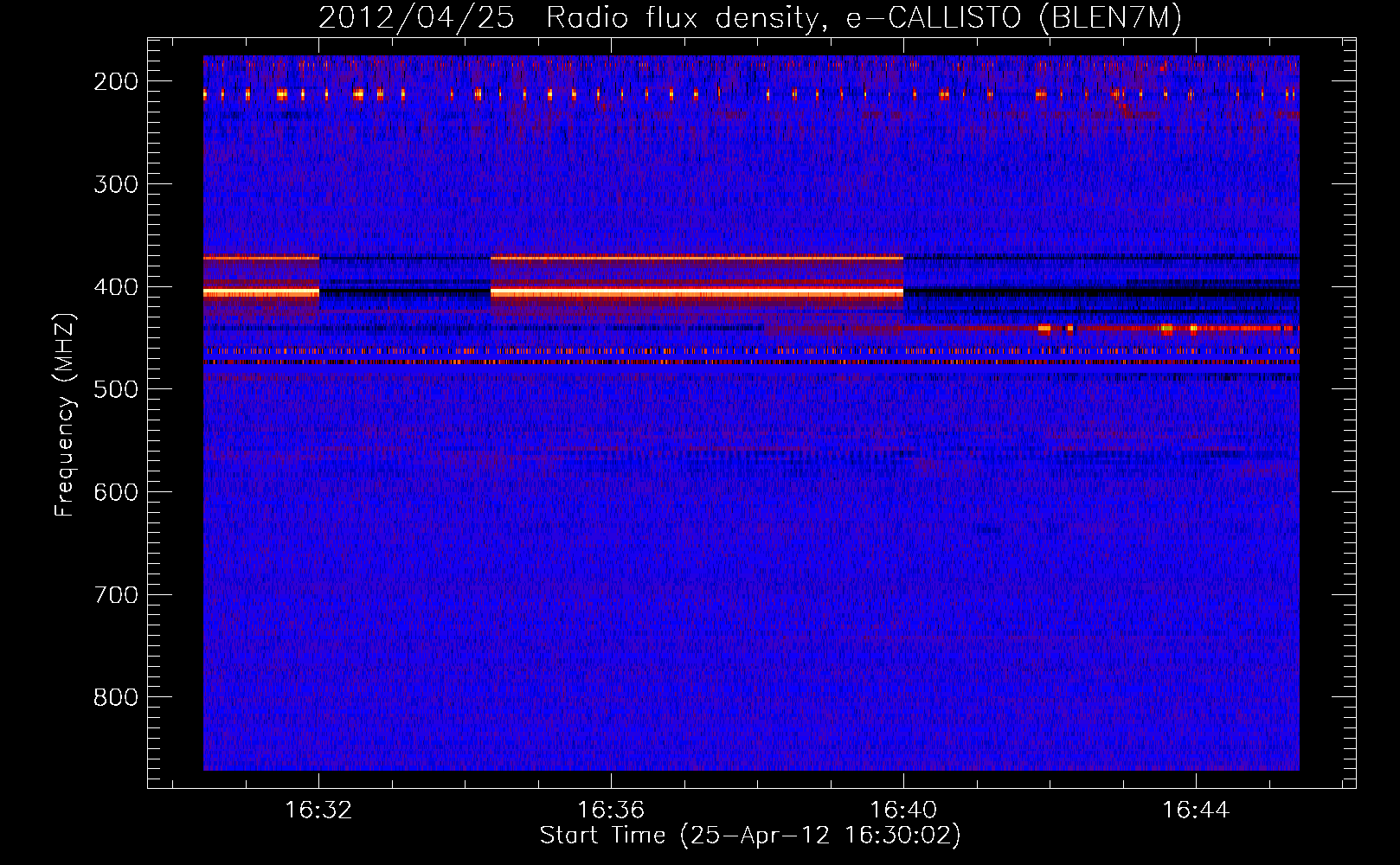Screen dimensions: 1400x865
Task: Click the bright 440 MHz spot near 16:42
Action: 1044,329
